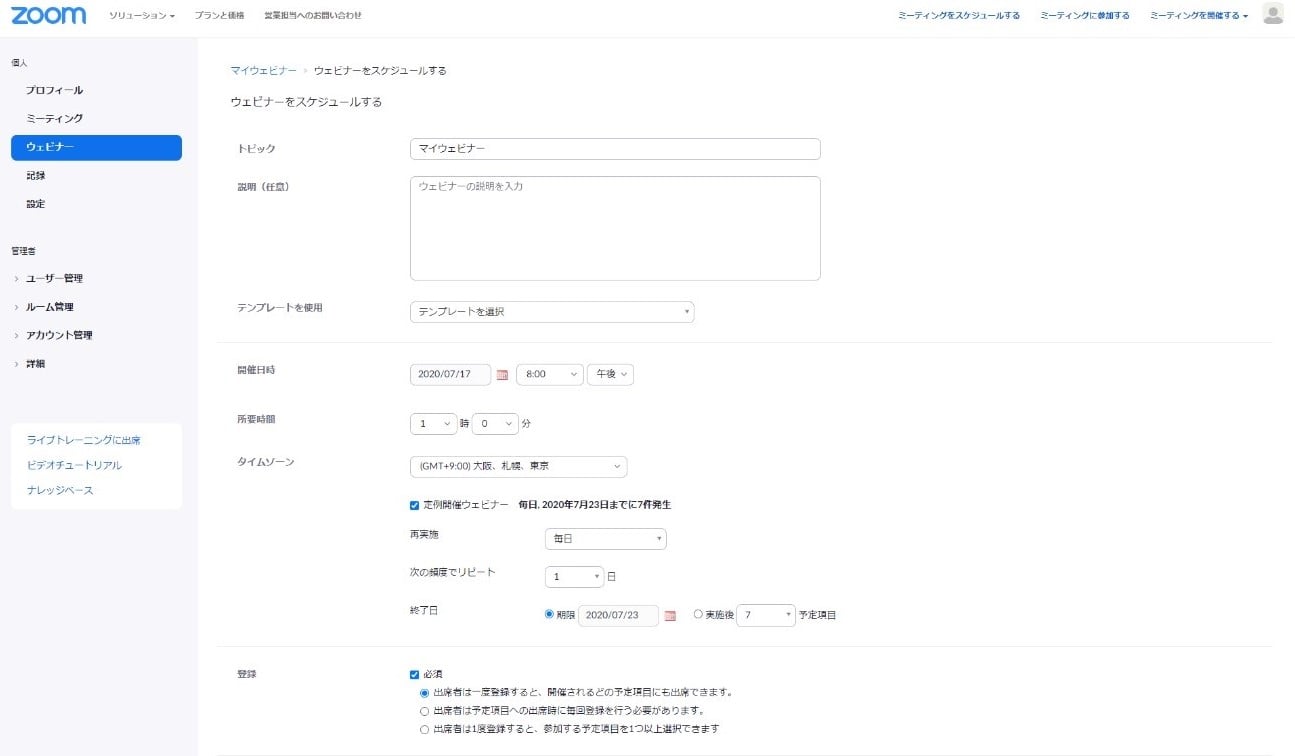Choose 出席者は一度登録すると radio option
Image resolution: width=1295 pixels, height=756 pixels.
(425, 692)
